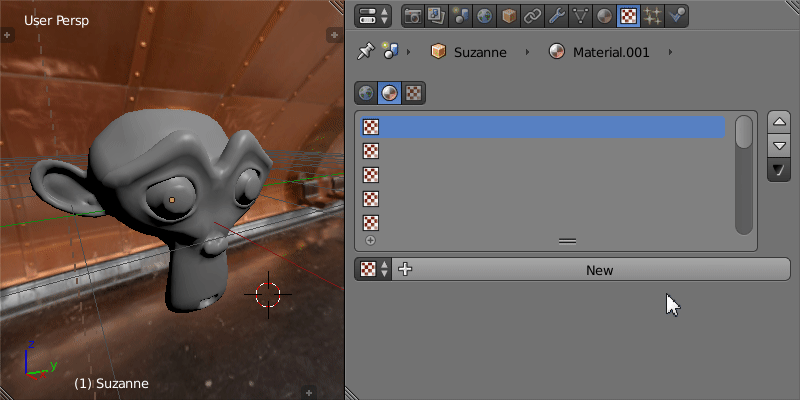Show material textures with the sphere button
The image size is (800, 400).
(x=390, y=93)
